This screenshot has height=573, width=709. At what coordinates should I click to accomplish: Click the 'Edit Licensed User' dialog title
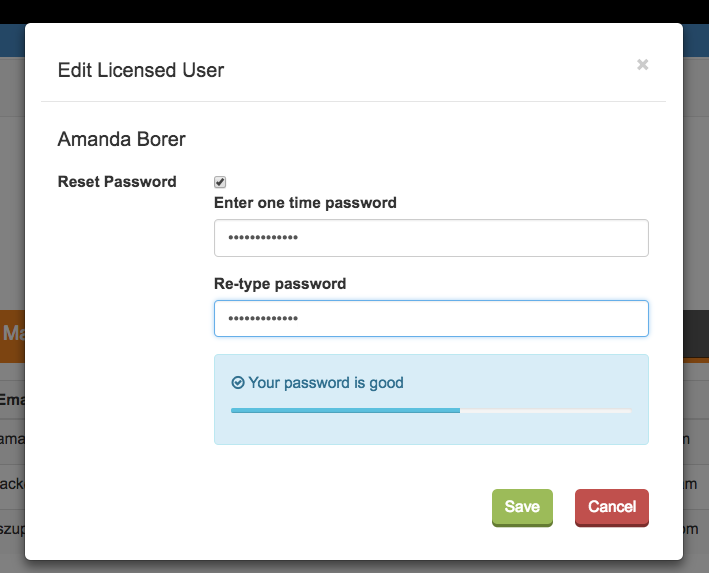pos(141,70)
